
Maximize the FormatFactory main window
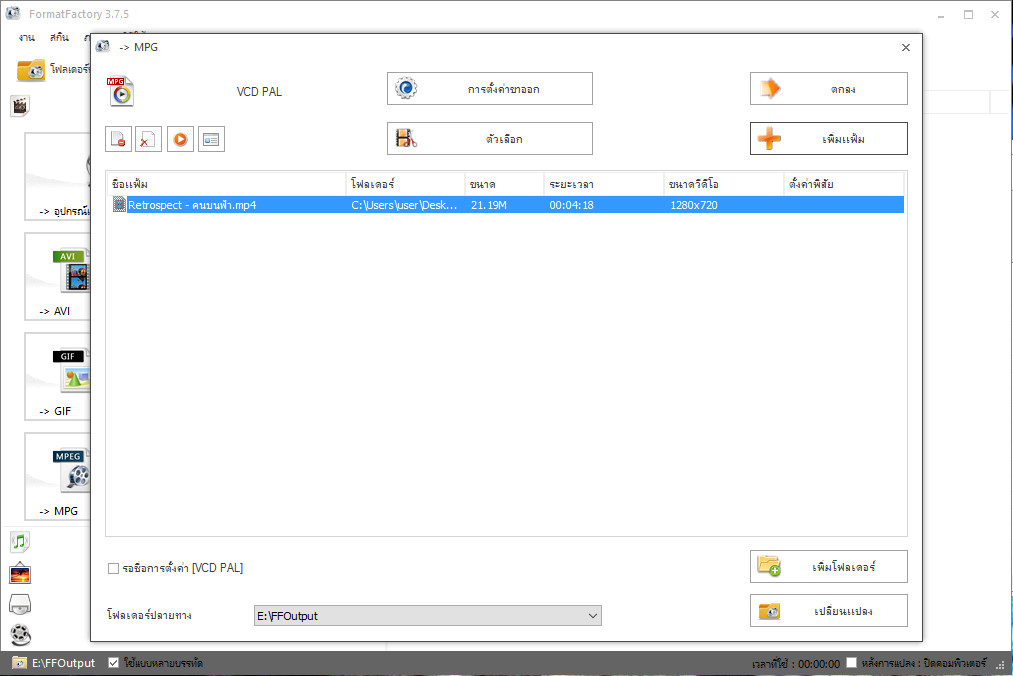click(x=968, y=14)
